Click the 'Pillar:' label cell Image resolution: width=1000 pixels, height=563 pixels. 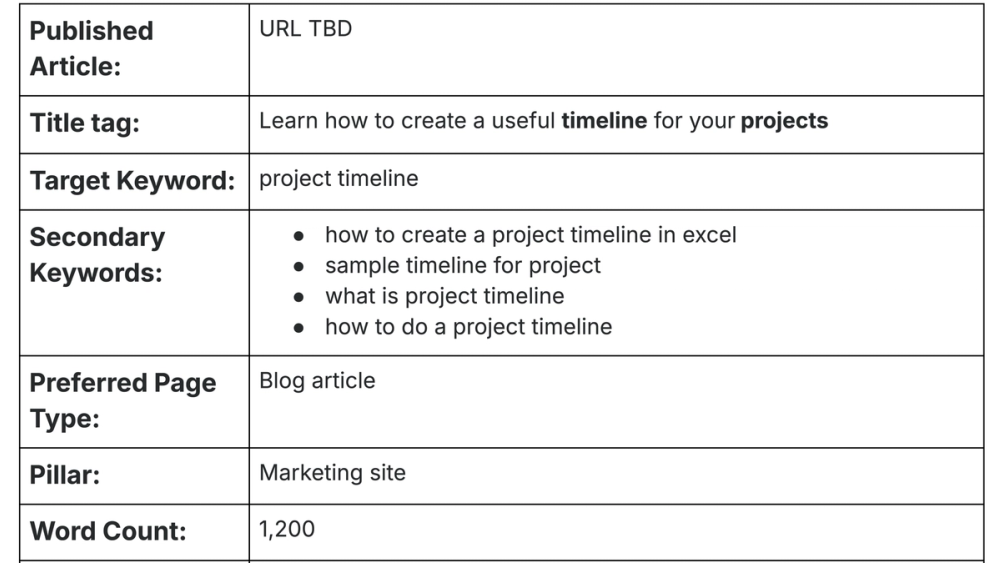tap(135, 476)
